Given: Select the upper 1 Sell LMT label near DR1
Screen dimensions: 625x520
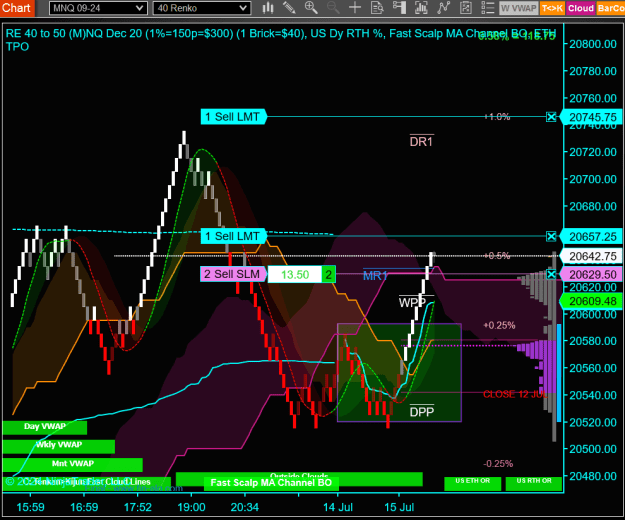Looking at the screenshot, I should coord(232,117).
